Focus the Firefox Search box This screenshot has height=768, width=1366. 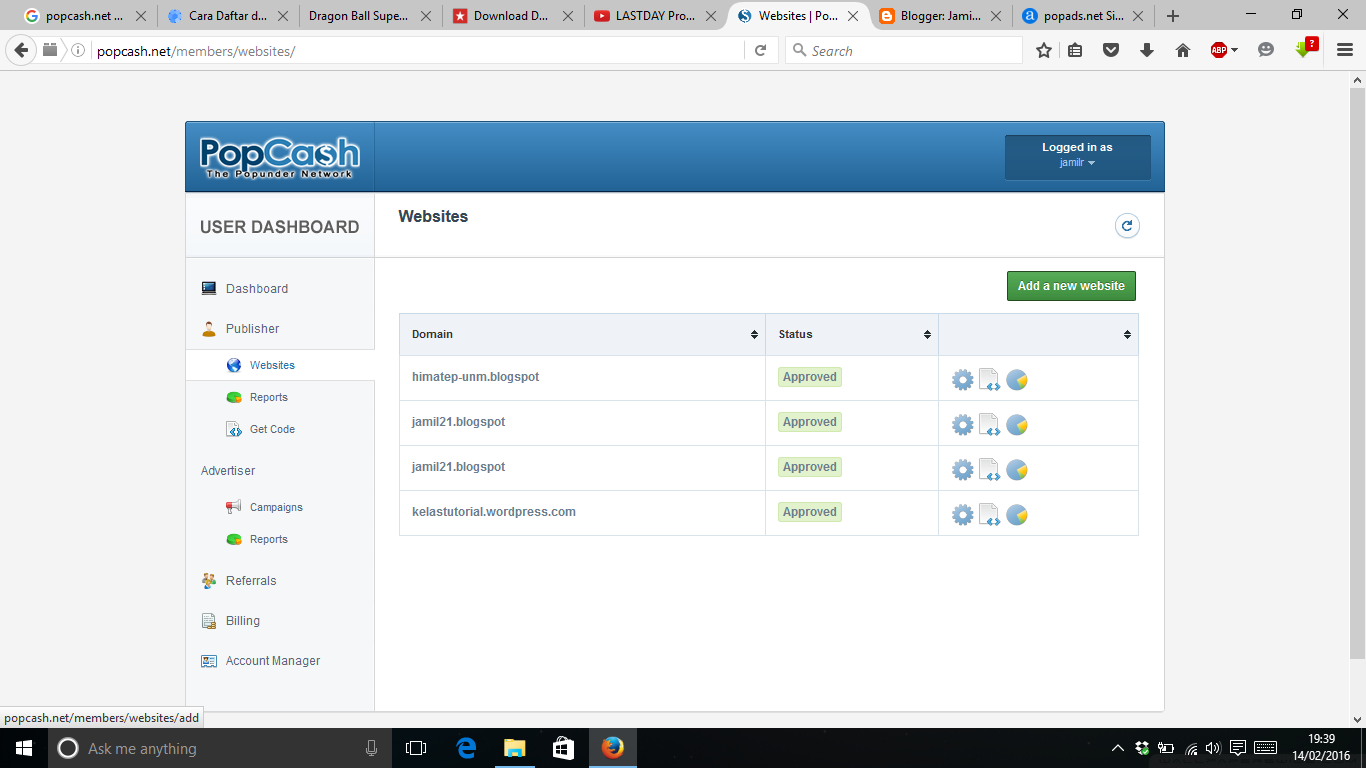tap(904, 51)
